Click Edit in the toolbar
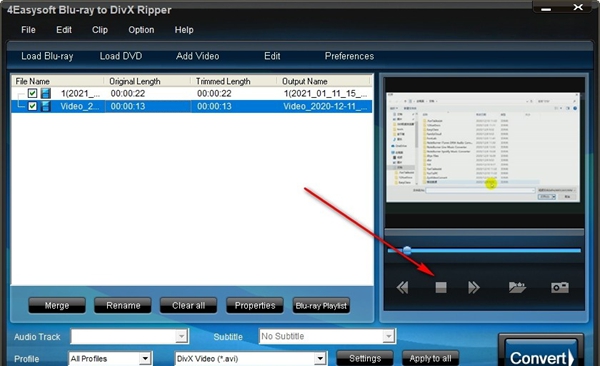 point(272,56)
